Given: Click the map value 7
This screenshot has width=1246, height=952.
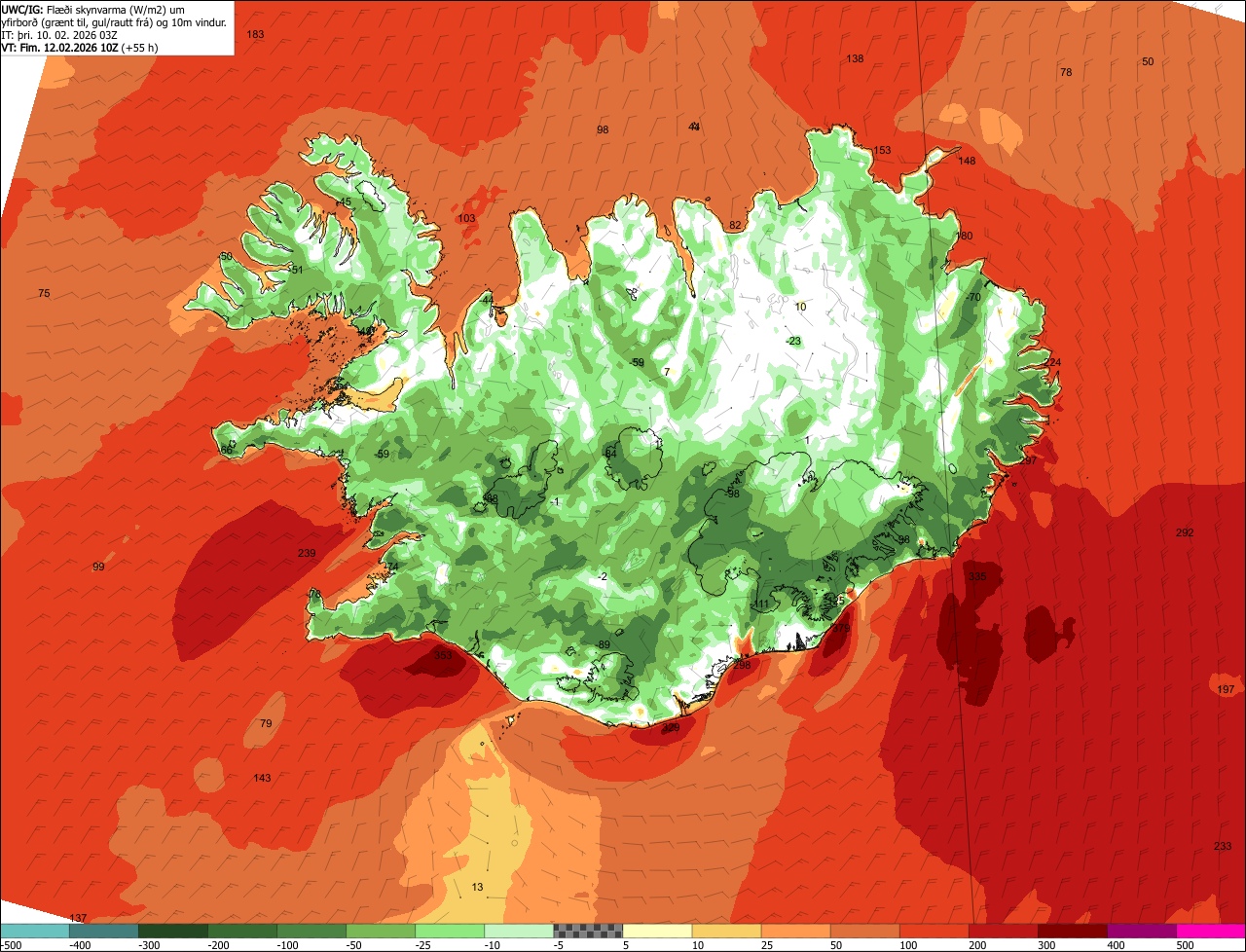Looking at the screenshot, I should (x=667, y=372).
